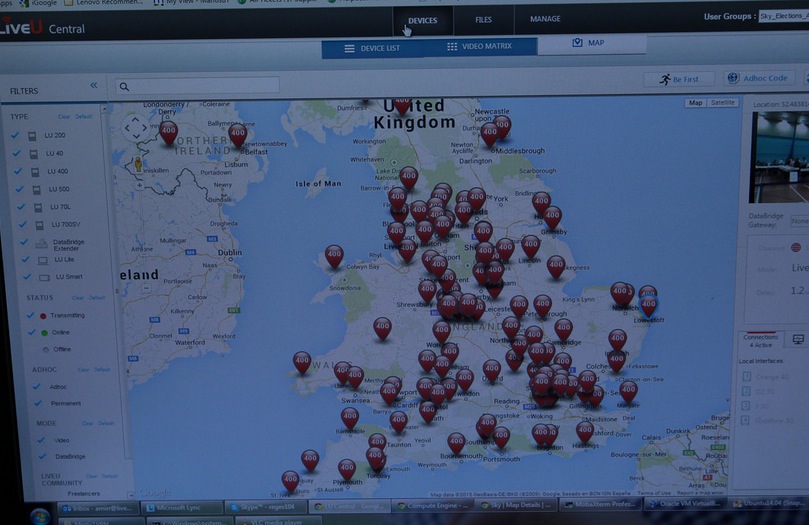Uncheck the LU 400 type filter
The image size is (809, 525).
point(18,171)
